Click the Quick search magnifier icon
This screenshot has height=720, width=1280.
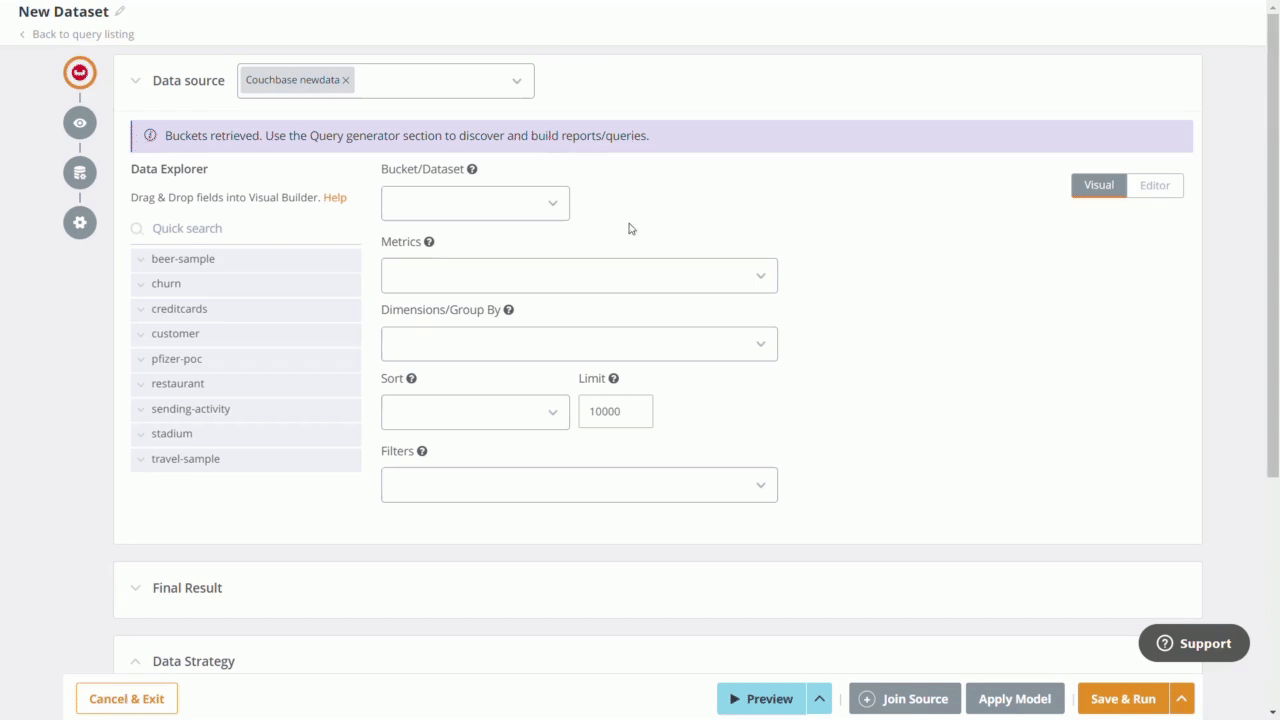(x=136, y=228)
